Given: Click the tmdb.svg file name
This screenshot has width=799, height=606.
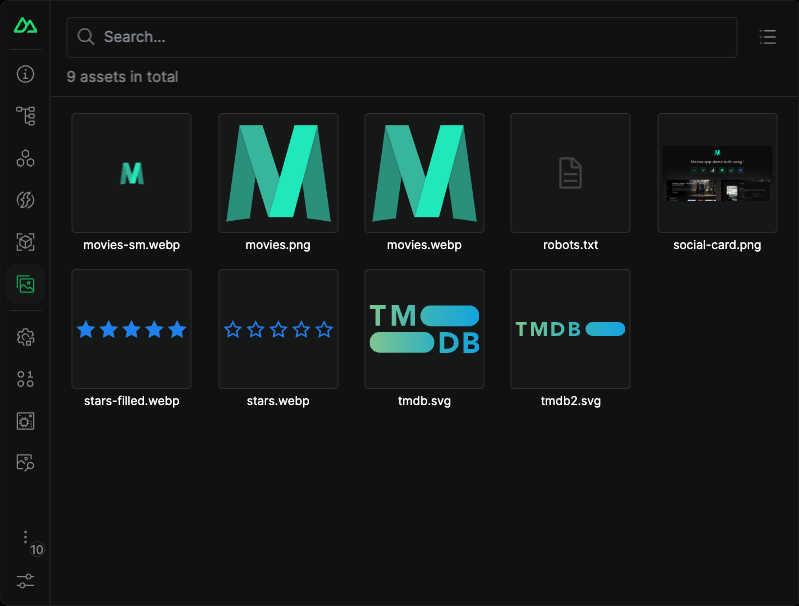Looking at the screenshot, I should click(x=424, y=401).
